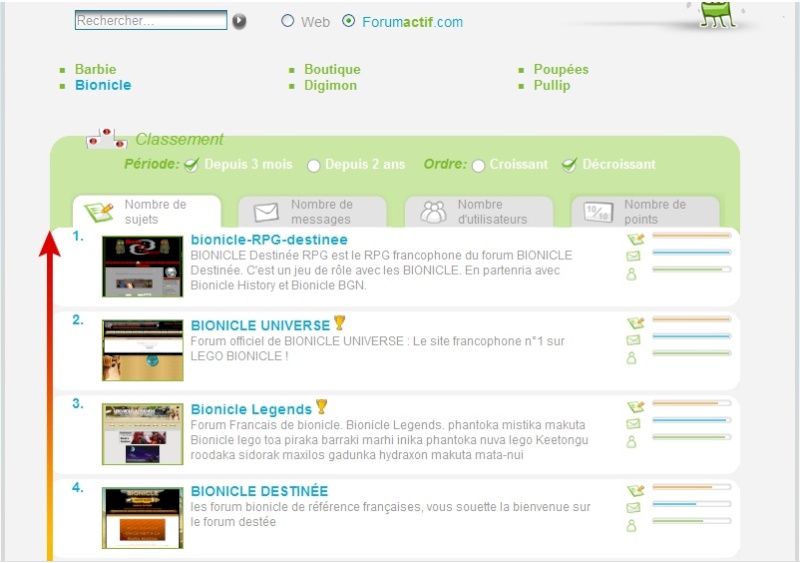
Task: Click the Bionicle Legends forum thumbnail
Action: (x=142, y=434)
